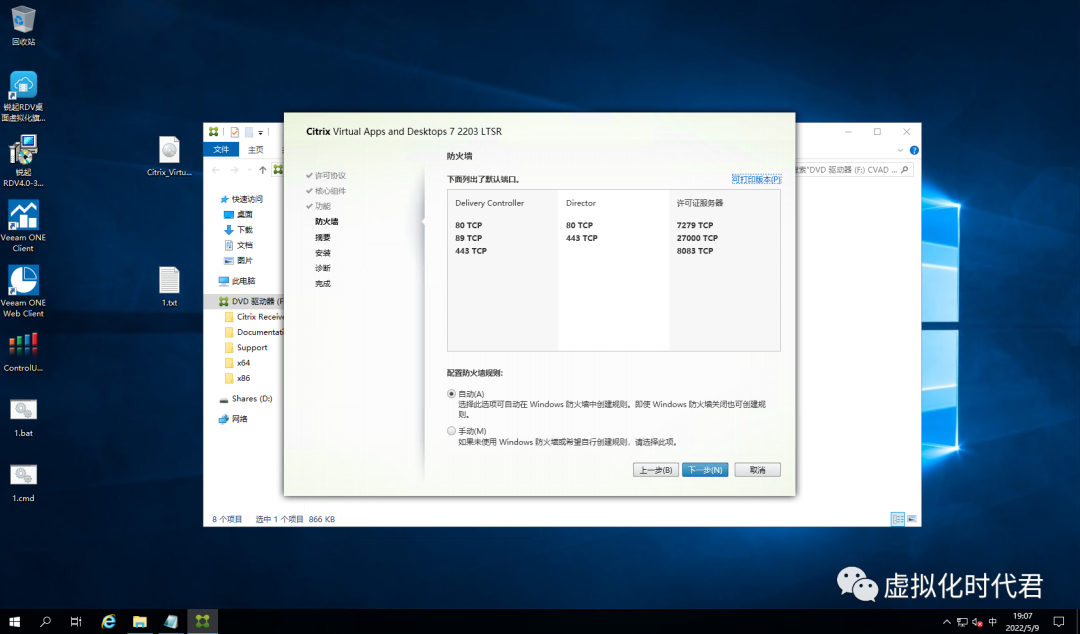Click the 下一步(N) next button
This screenshot has width=1080, height=634.
[x=705, y=470]
